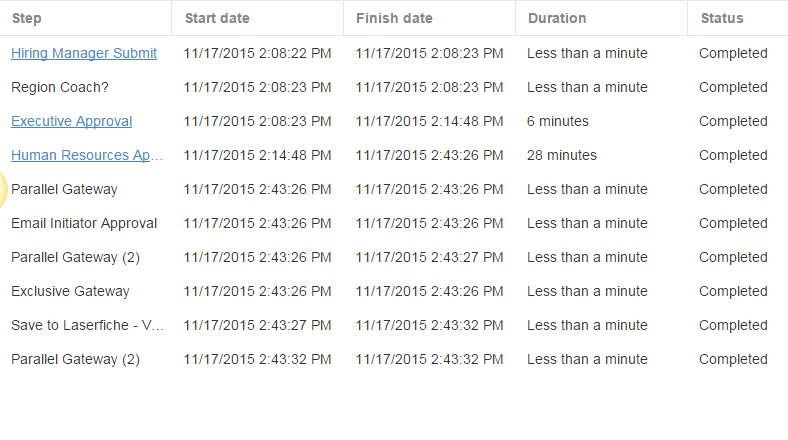
Task: Open the Hiring Manager Submit step link
Action: (84, 53)
